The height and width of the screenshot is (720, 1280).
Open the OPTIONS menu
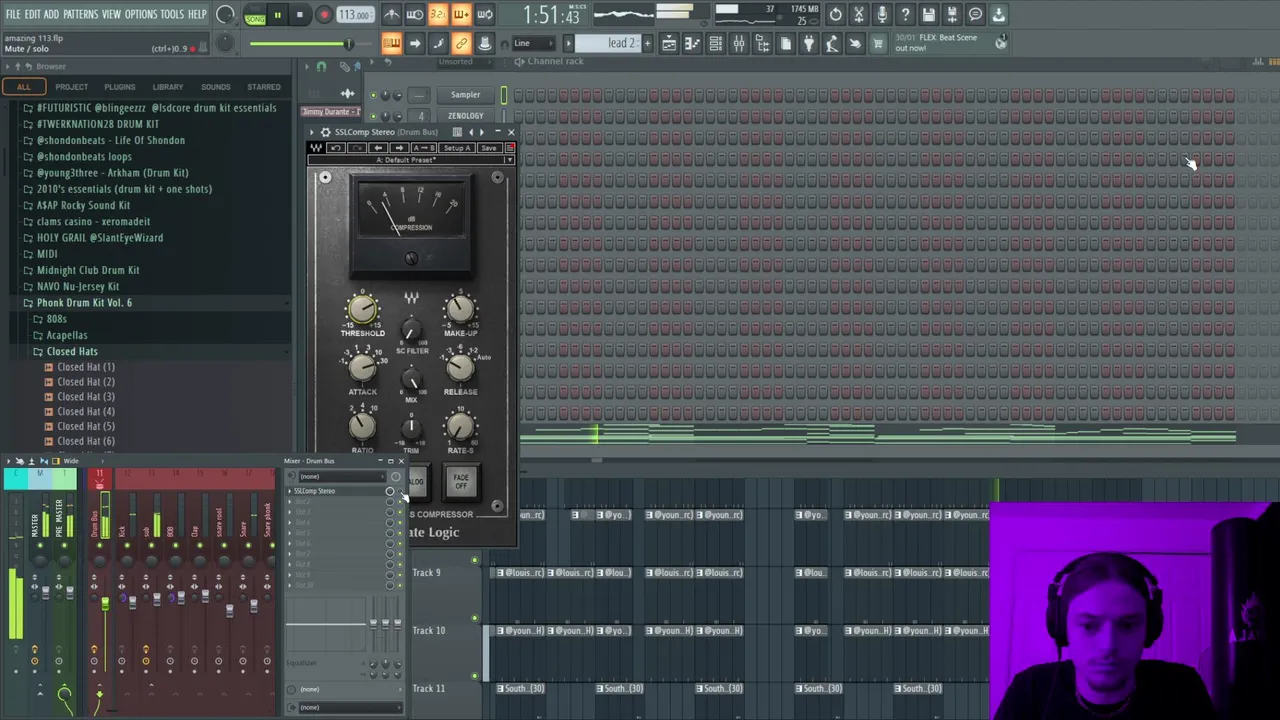tap(140, 14)
